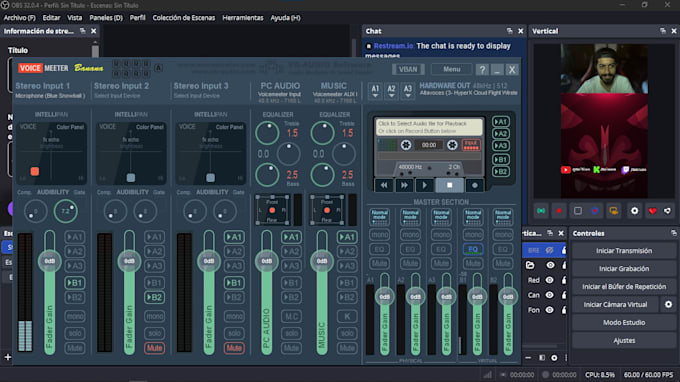Screen dimensions: 680x382
Task: Open Ajustes in Controles panel
Action: click(x=624, y=340)
